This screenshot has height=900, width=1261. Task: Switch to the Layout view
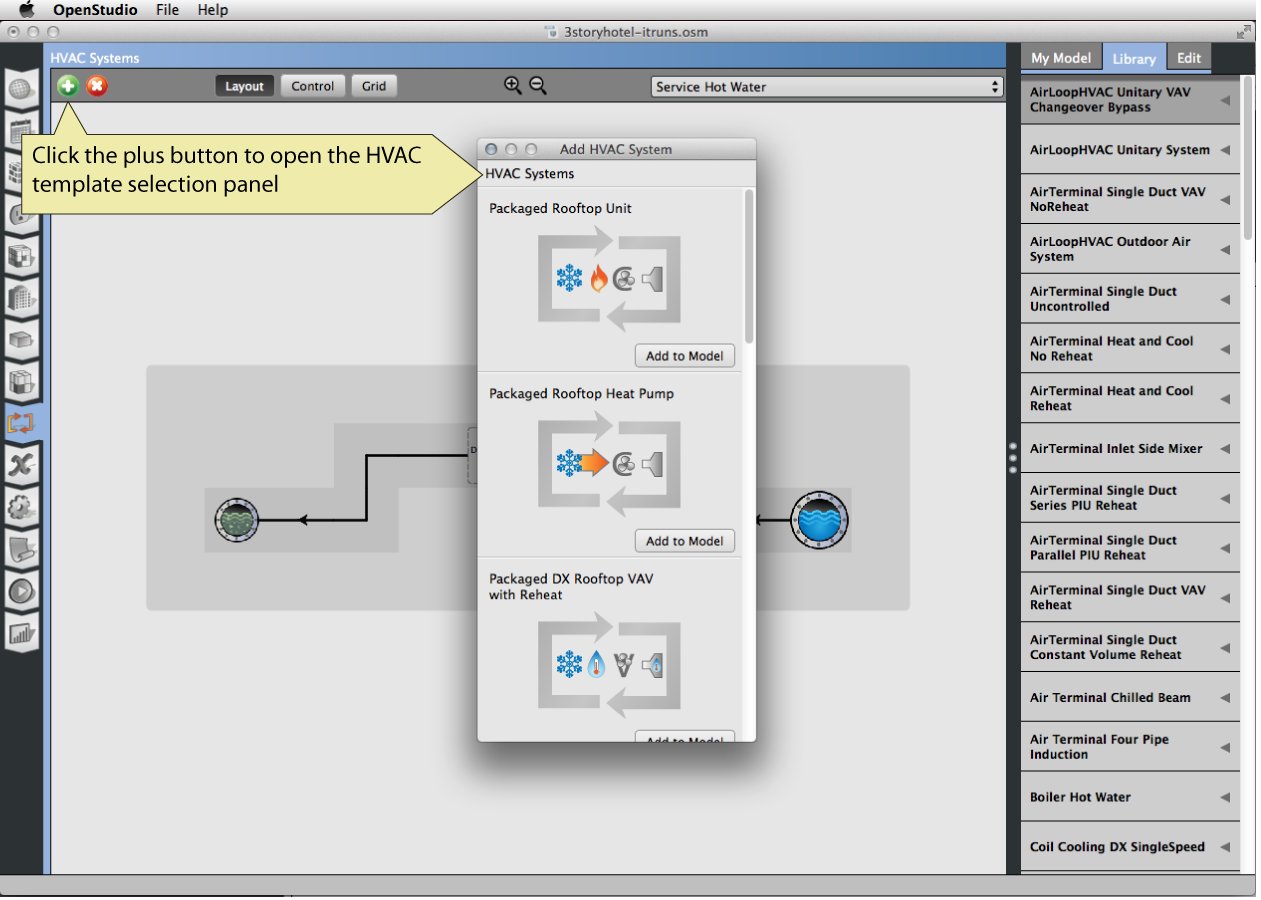click(x=244, y=86)
